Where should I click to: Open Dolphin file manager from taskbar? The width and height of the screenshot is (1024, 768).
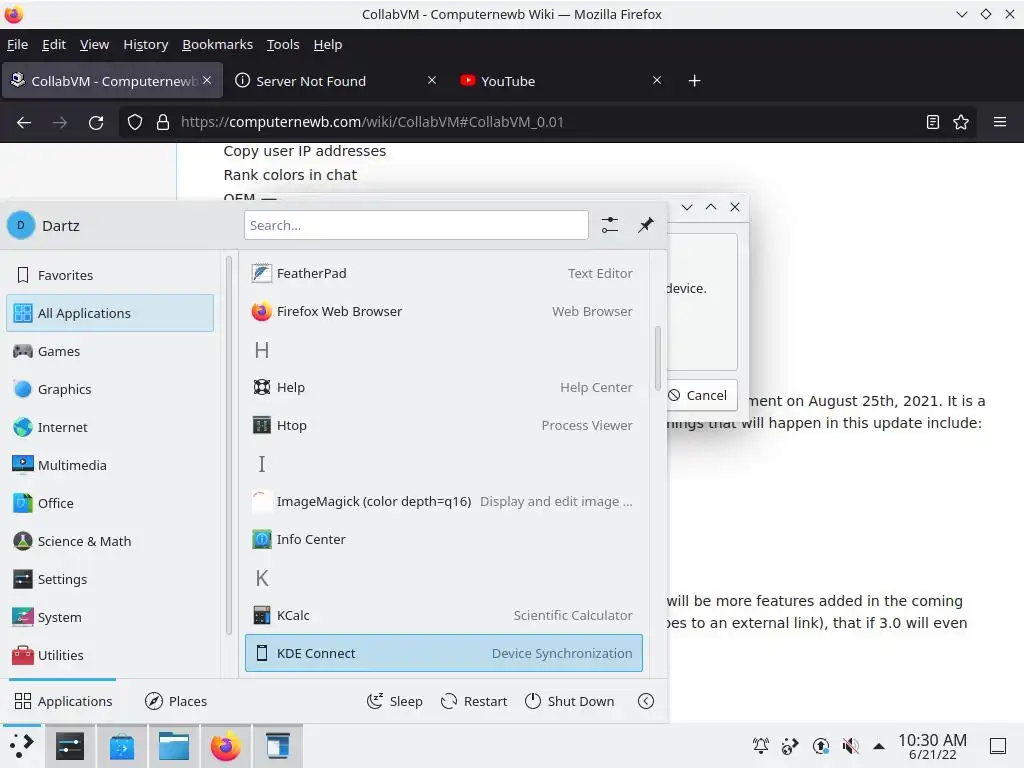pyautogui.click(x=174, y=746)
